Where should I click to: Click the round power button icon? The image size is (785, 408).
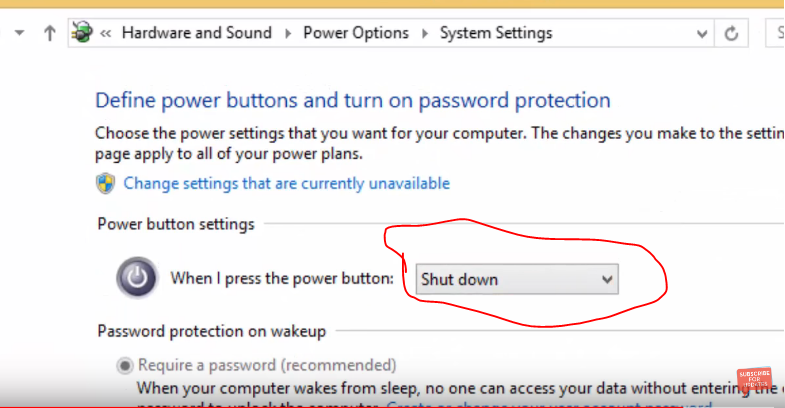[x=136, y=278]
